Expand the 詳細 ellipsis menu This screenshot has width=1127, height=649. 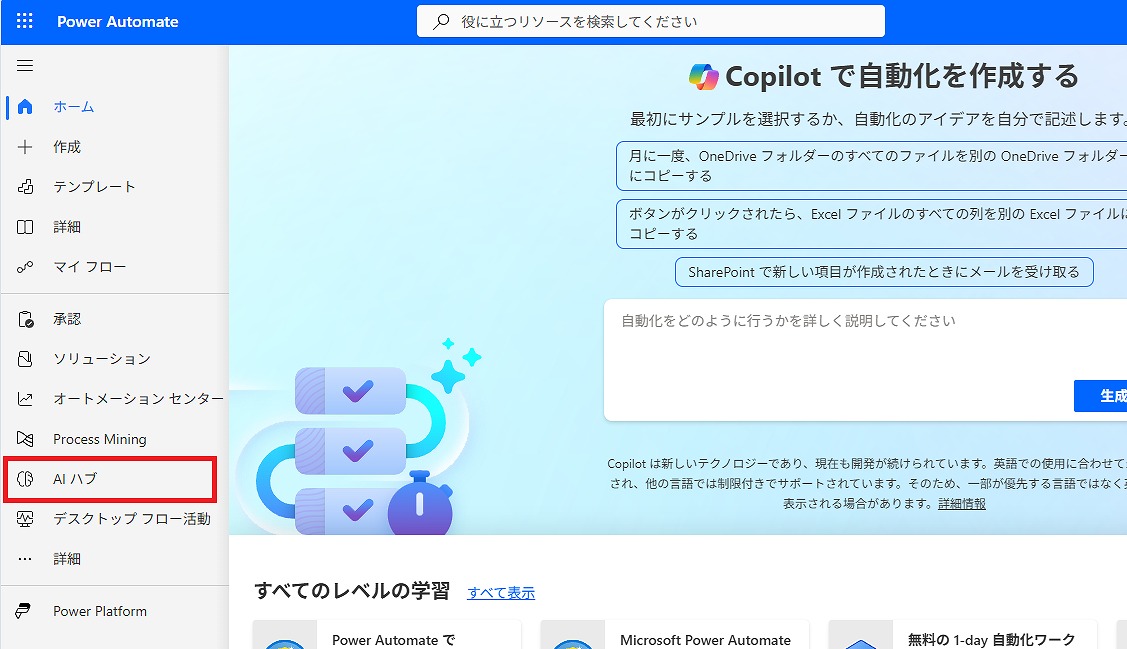point(26,559)
